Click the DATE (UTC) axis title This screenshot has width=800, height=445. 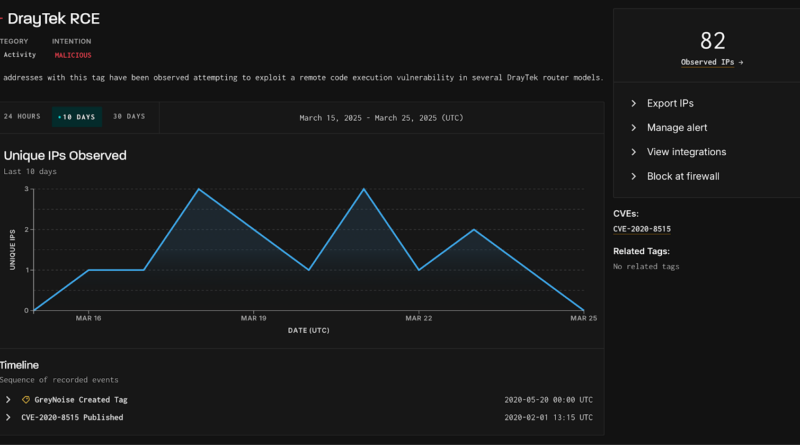[x=308, y=331]
